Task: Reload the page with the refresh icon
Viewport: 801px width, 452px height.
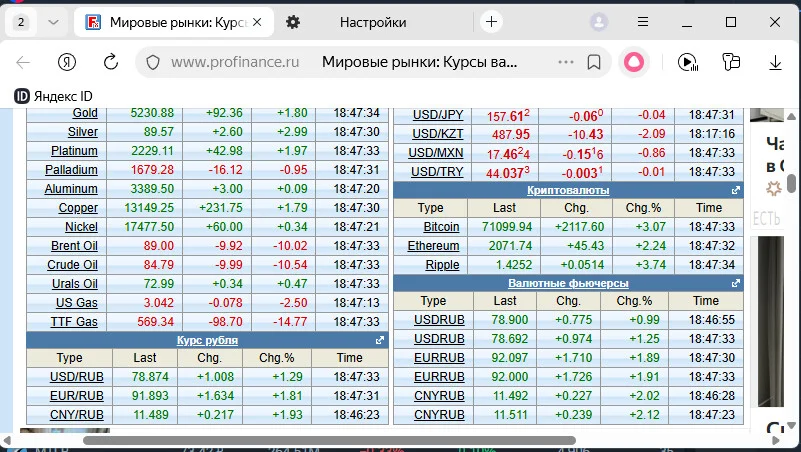Action: (x=111, y=62)
